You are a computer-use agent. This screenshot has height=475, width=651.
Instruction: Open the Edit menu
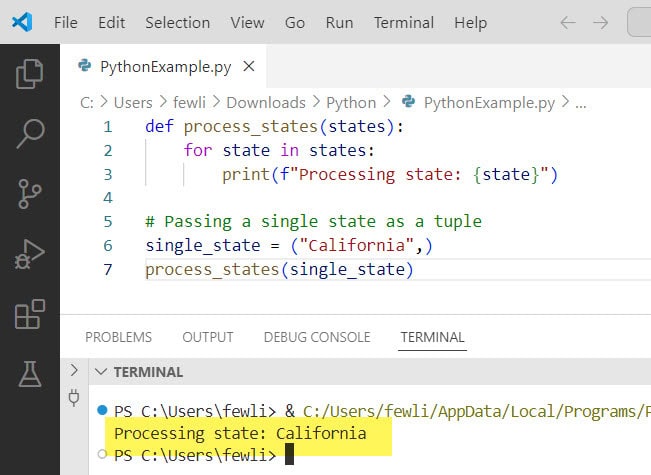click(111, 22)
